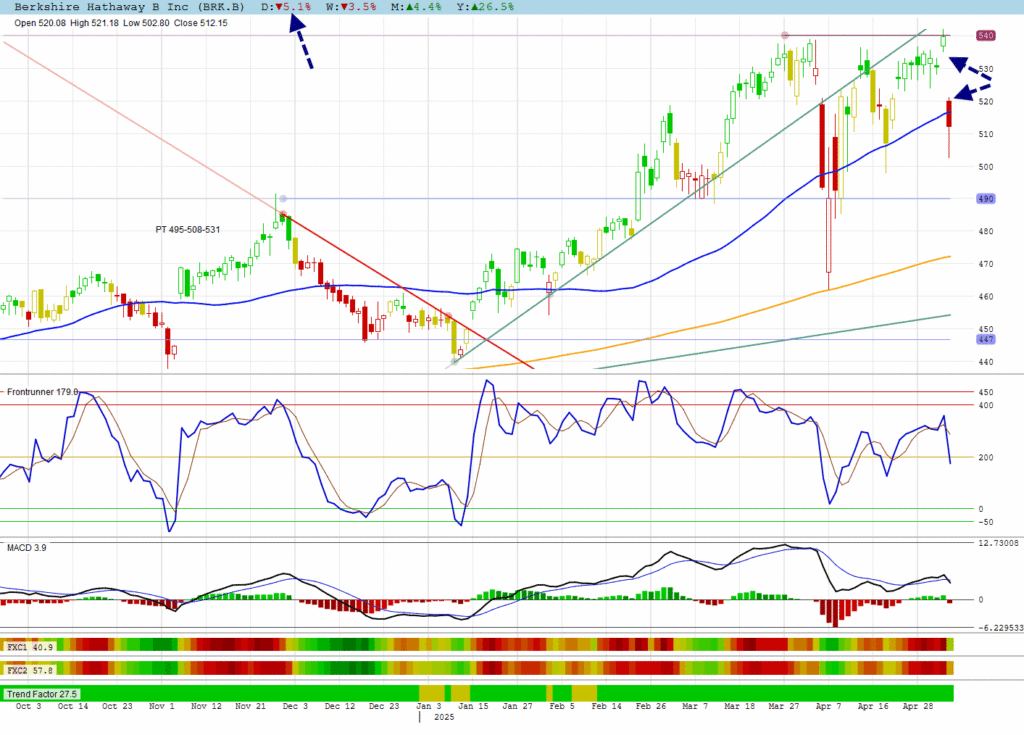Click the 12.73008 MACD scale value

[998, 543]
